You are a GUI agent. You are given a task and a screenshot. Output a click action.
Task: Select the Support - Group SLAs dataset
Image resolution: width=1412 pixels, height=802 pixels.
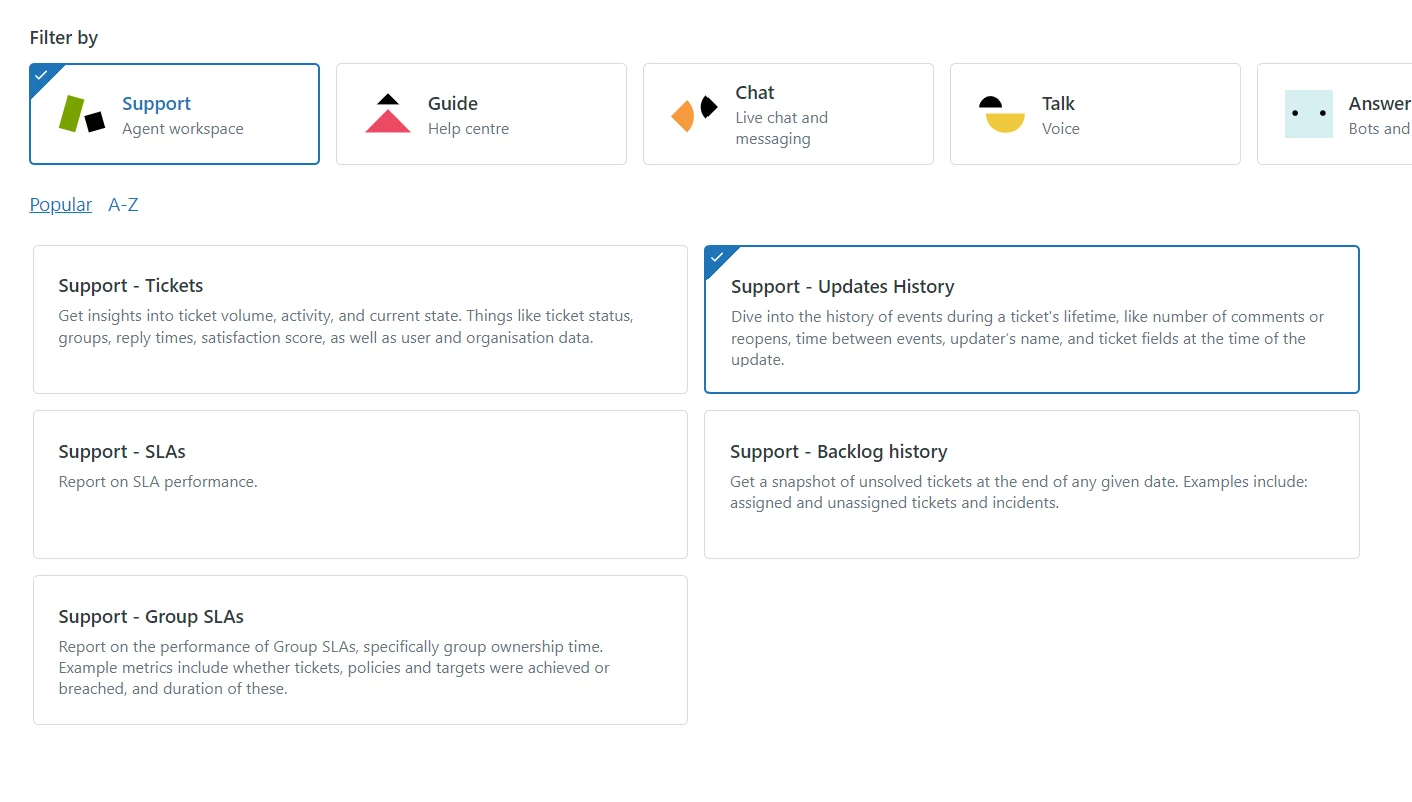(360, 650)
